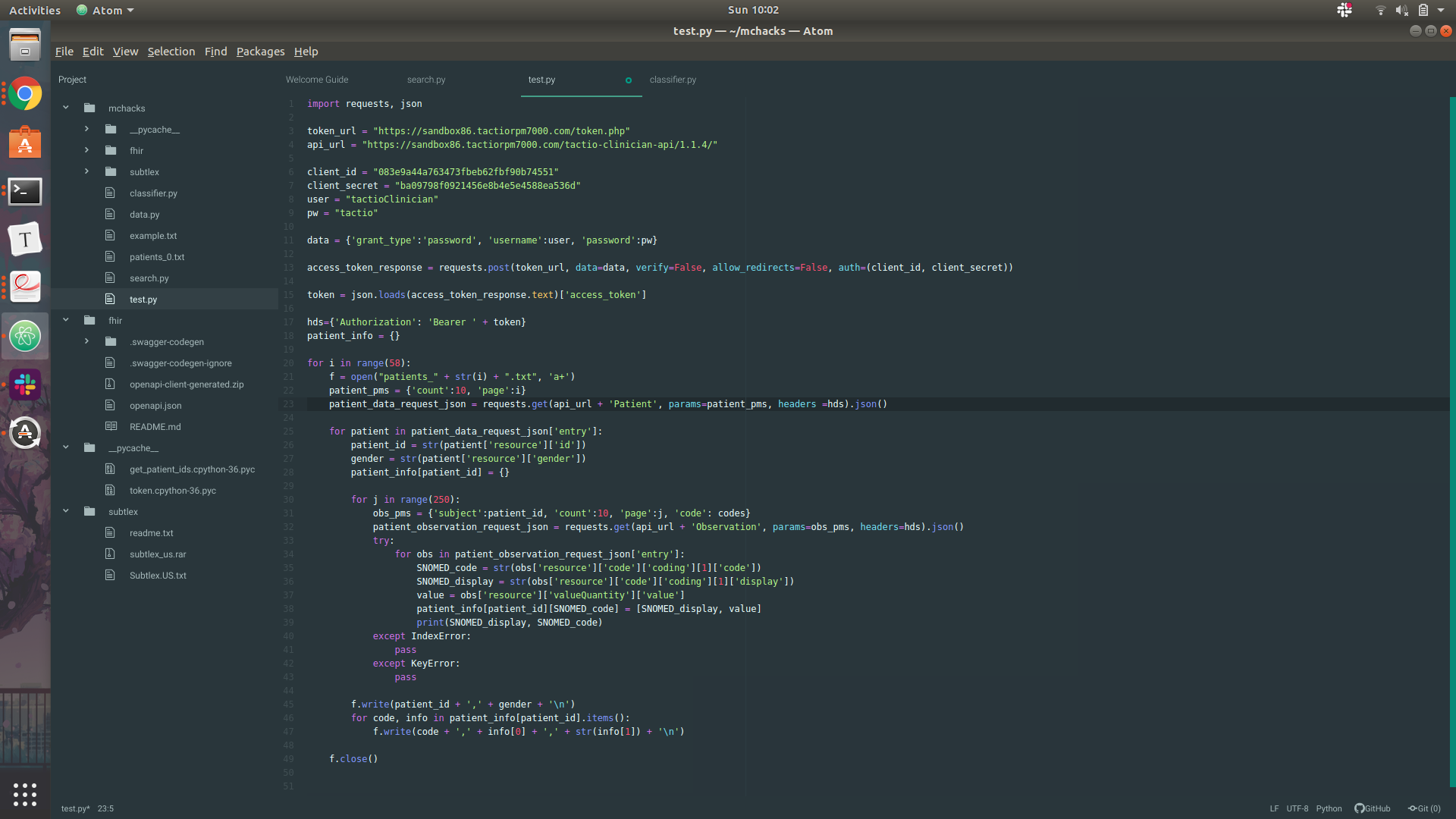Screen dimensions: 1456x819
Task: Collapse the mchacks project folder
Action: [66, 108]
